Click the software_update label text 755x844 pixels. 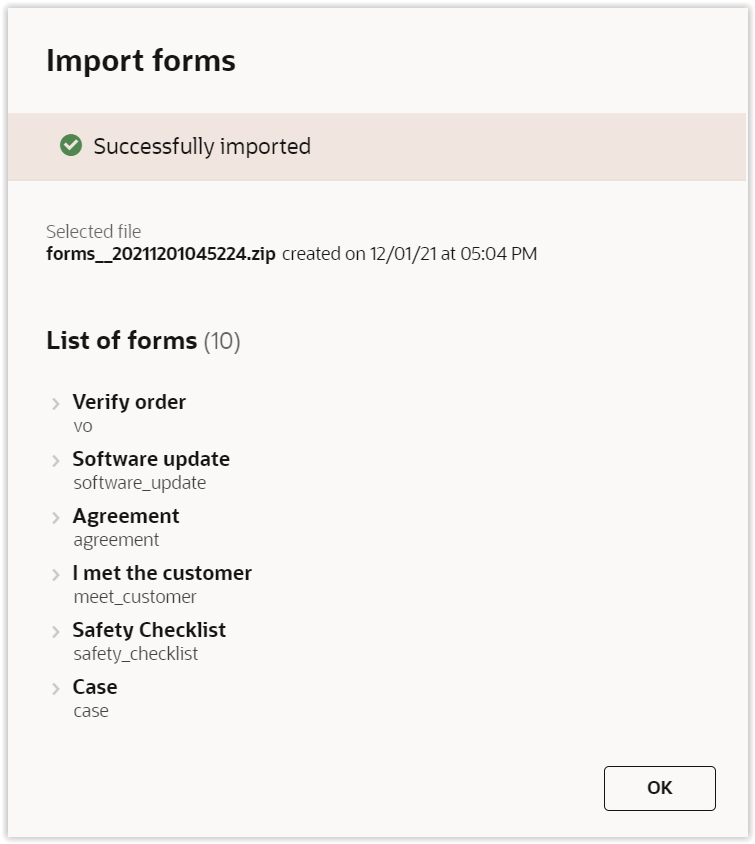pyautogui.click(x=139, y=483)
